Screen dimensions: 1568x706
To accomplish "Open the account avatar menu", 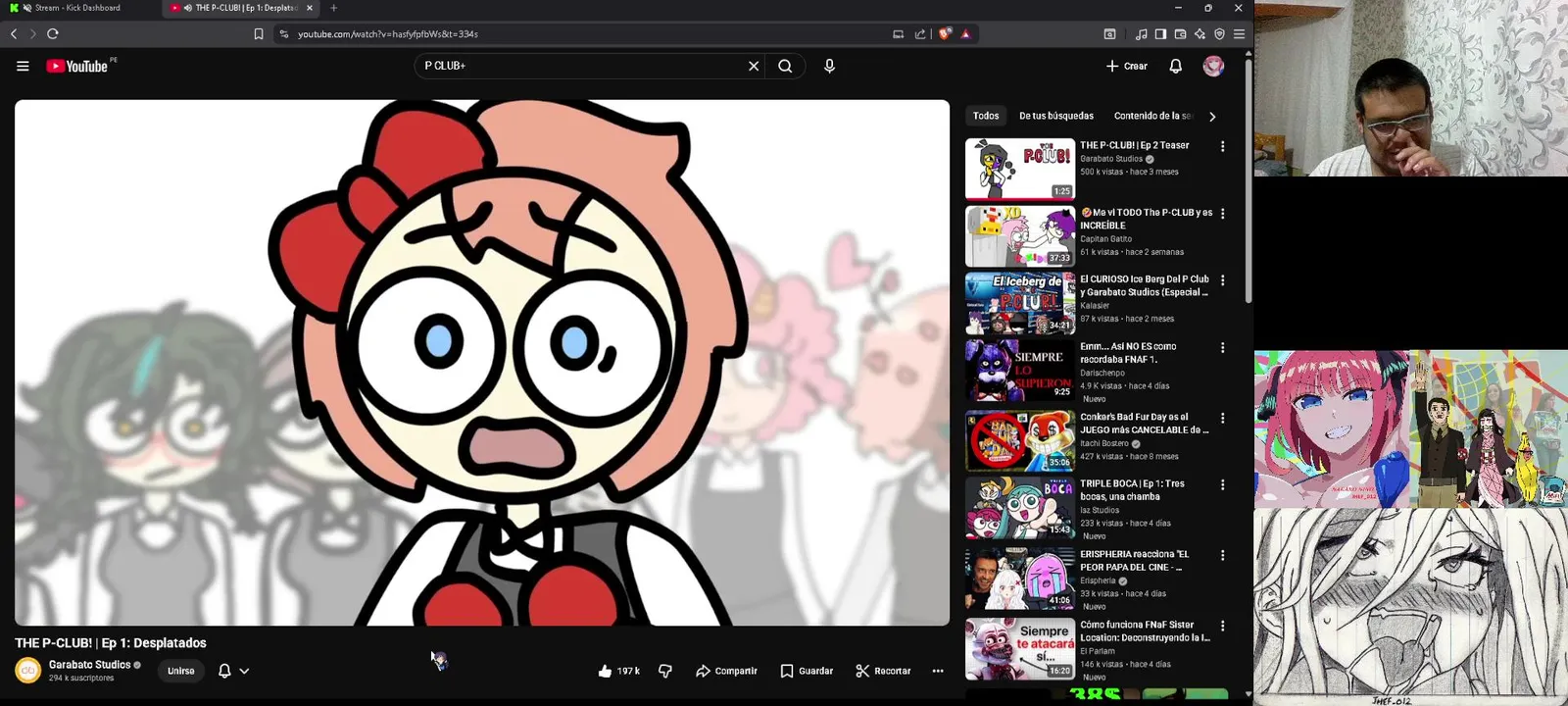I will pos(1213,66).
